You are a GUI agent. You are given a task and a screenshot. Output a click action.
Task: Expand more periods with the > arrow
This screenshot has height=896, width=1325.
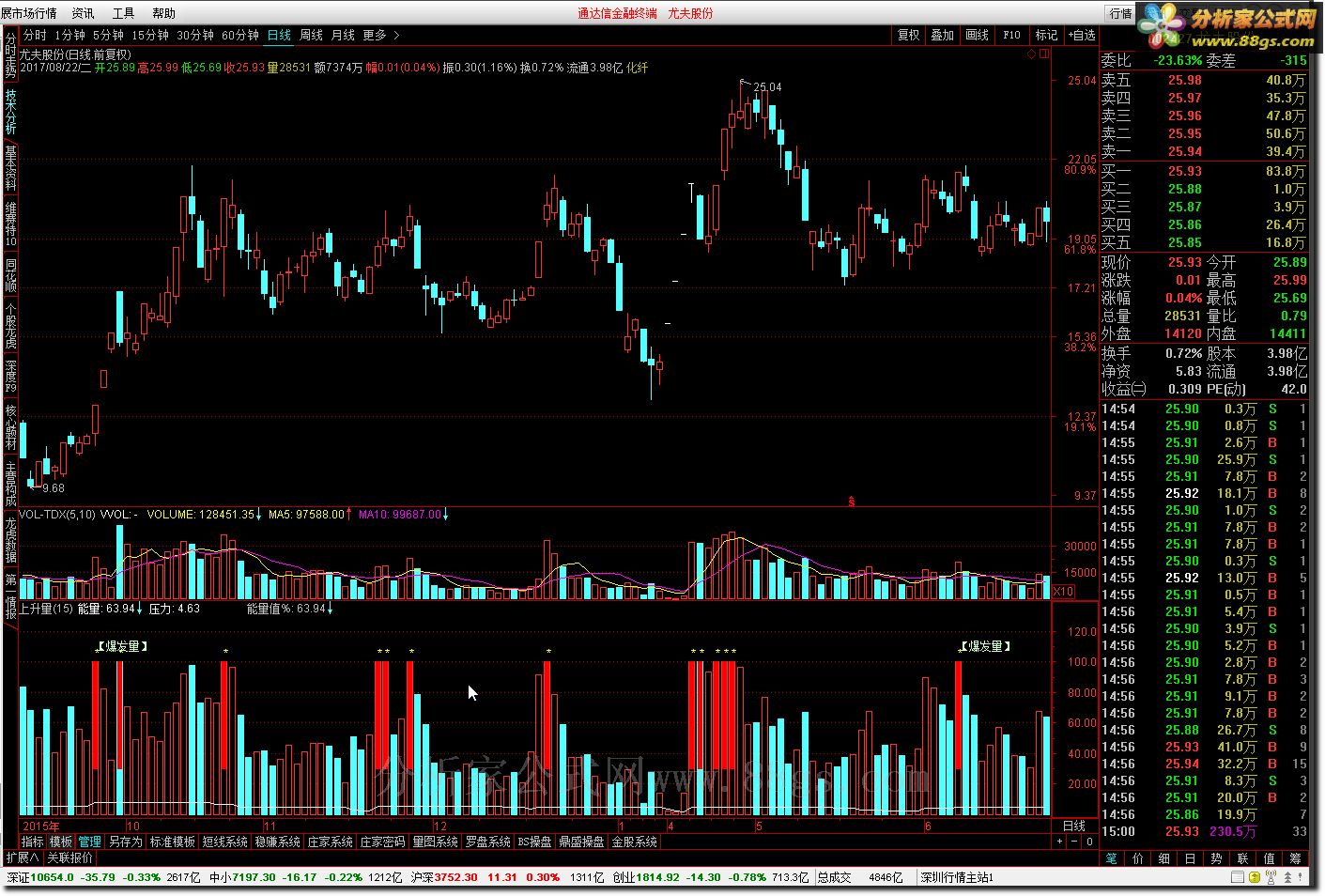[396, 35]
